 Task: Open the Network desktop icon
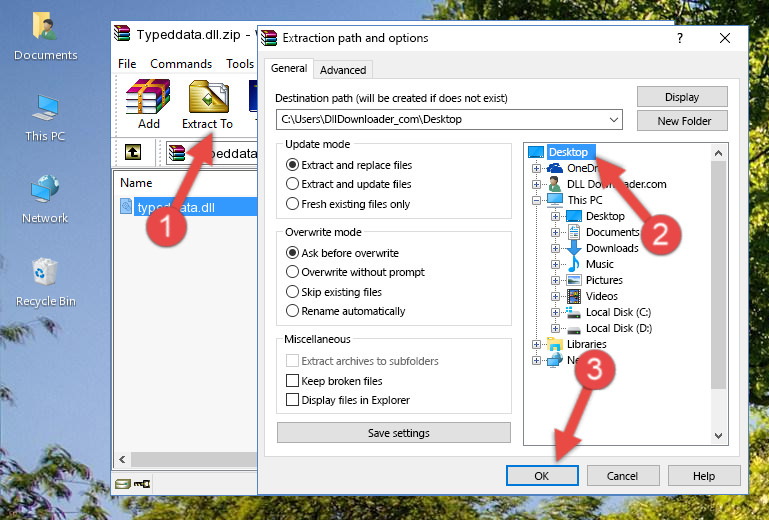click(x=45, y=200)
